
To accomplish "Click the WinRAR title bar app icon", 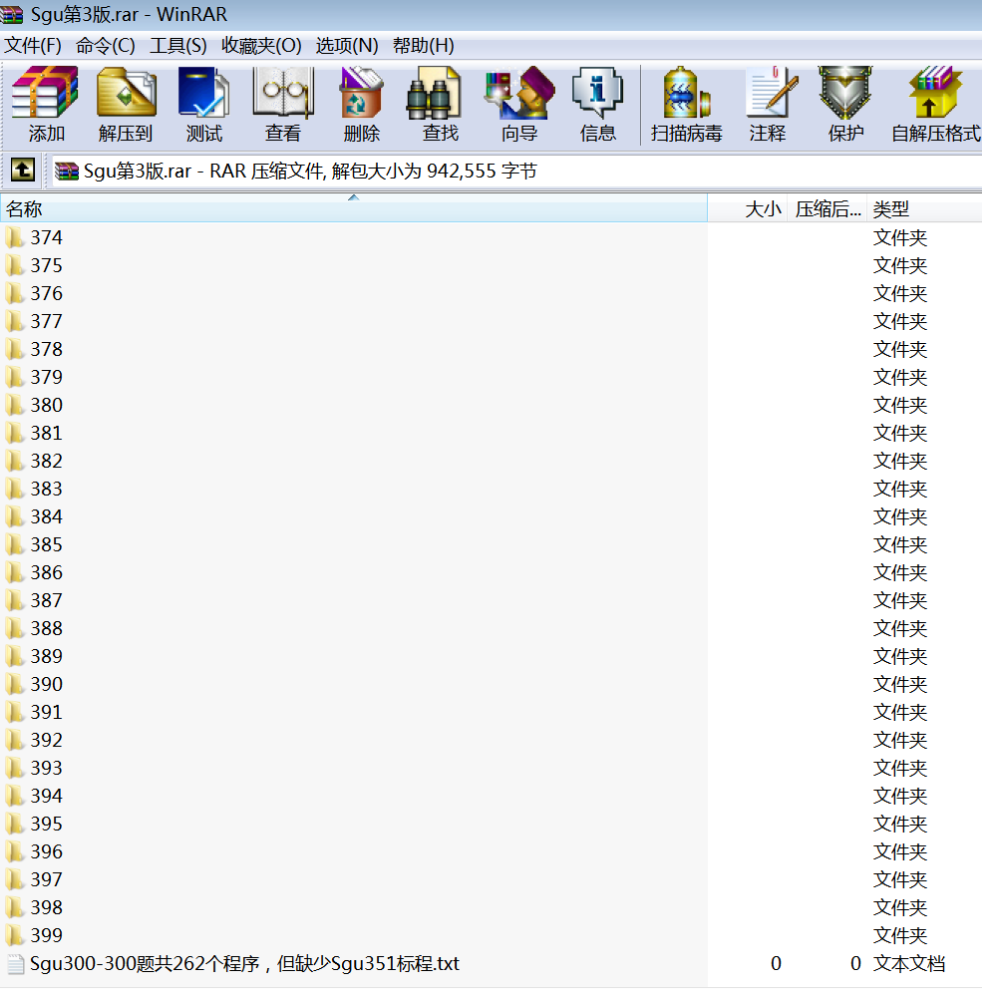I will click(x=11, y=14).
